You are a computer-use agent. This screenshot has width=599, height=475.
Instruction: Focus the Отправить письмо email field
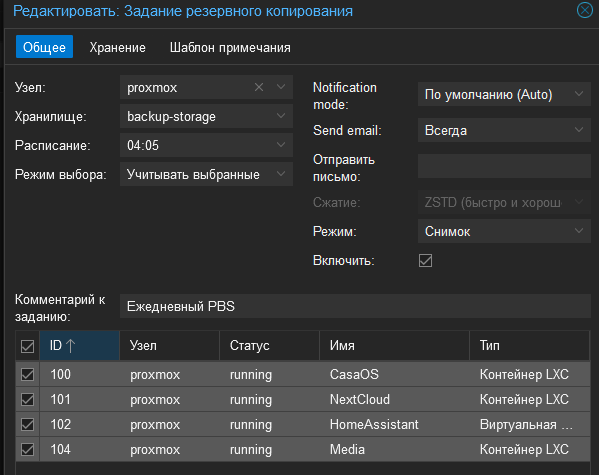504,166
